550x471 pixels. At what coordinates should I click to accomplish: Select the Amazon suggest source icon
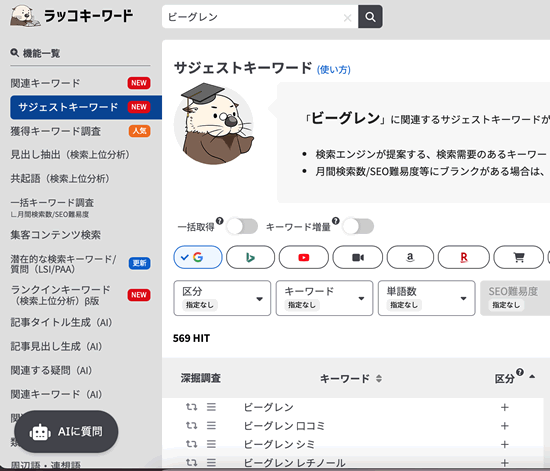point(410,257)
